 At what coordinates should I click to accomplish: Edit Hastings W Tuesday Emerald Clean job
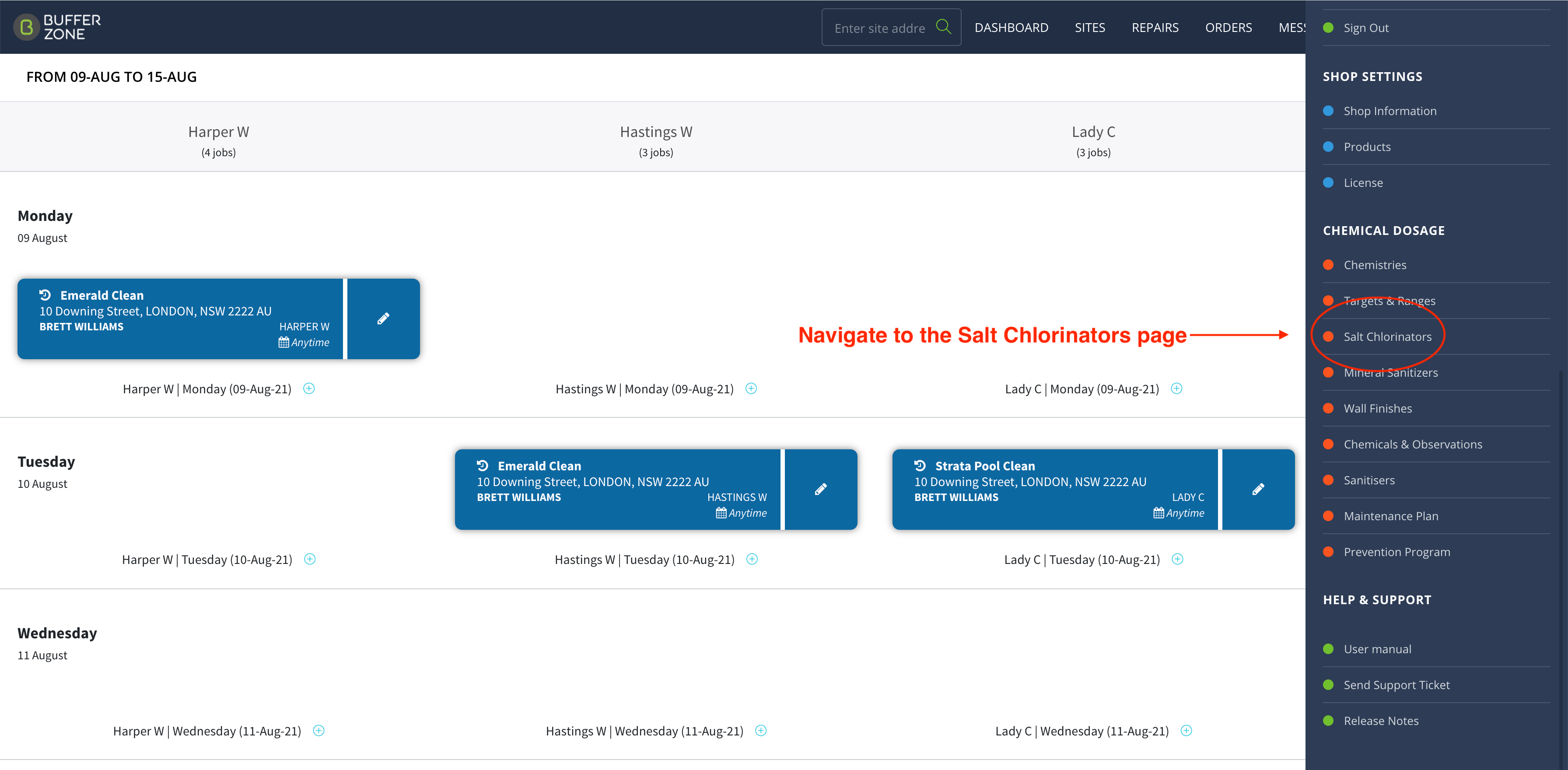(x=820, y=490)
